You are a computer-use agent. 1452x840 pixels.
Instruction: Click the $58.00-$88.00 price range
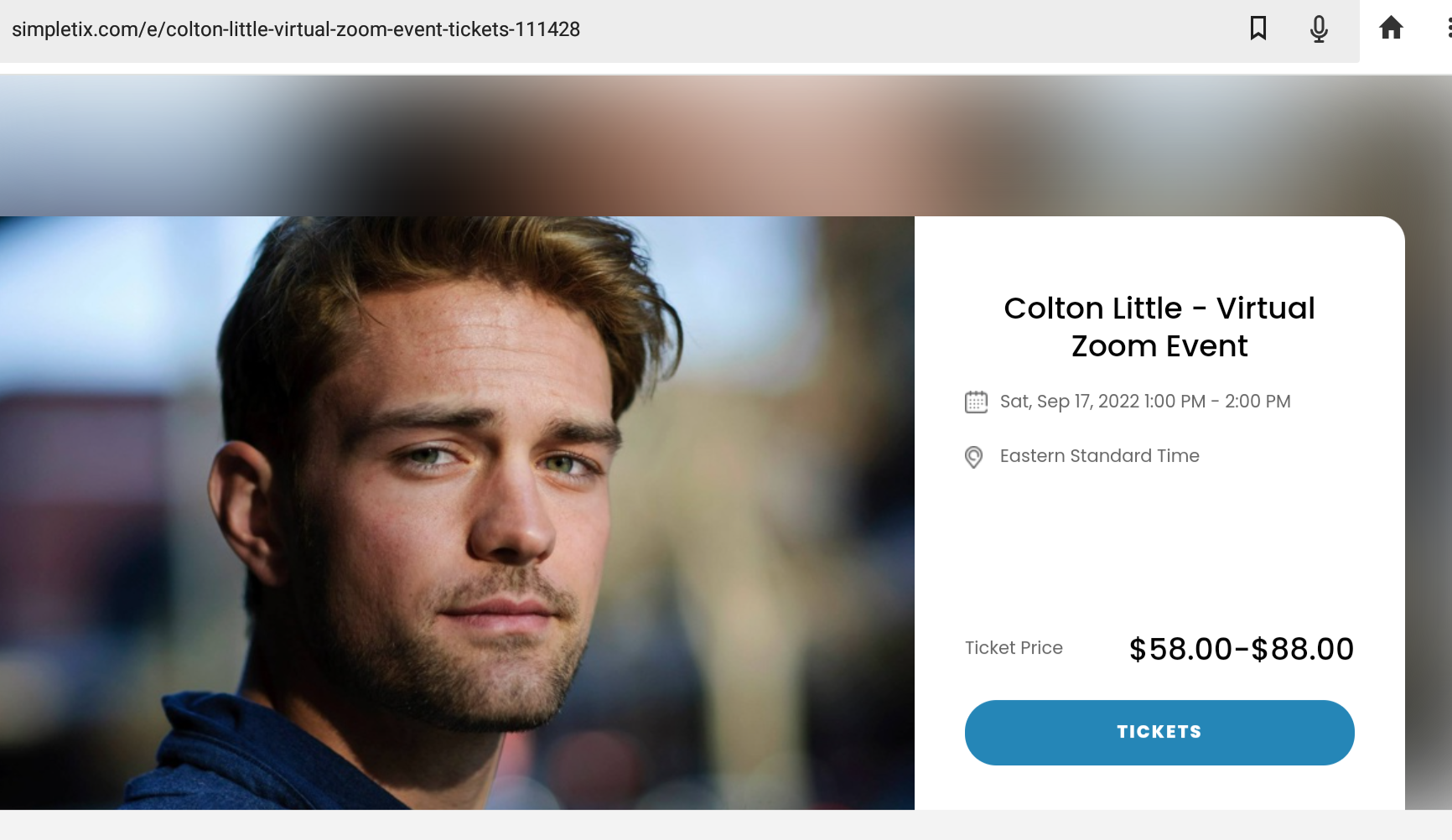click(x=1241, y=649)
